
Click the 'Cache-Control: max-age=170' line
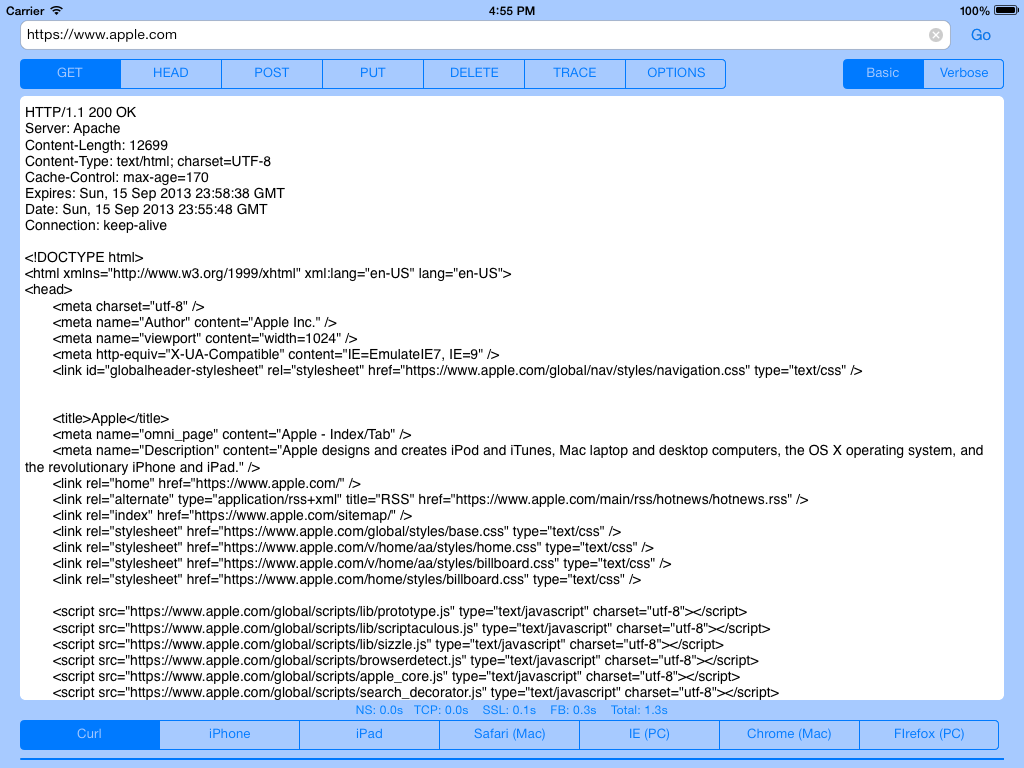click(117, 178)
